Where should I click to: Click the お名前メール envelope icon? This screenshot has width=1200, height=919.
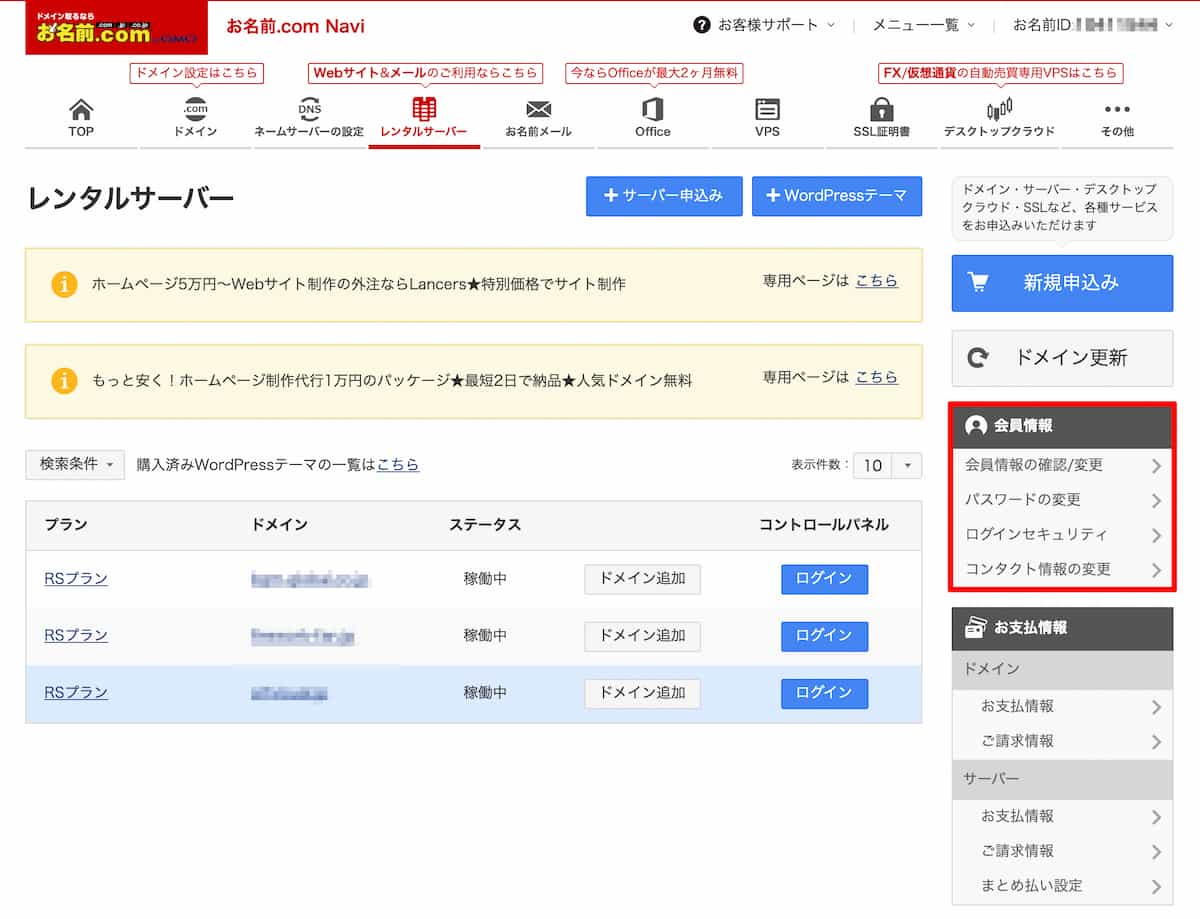tap(538, 110)
